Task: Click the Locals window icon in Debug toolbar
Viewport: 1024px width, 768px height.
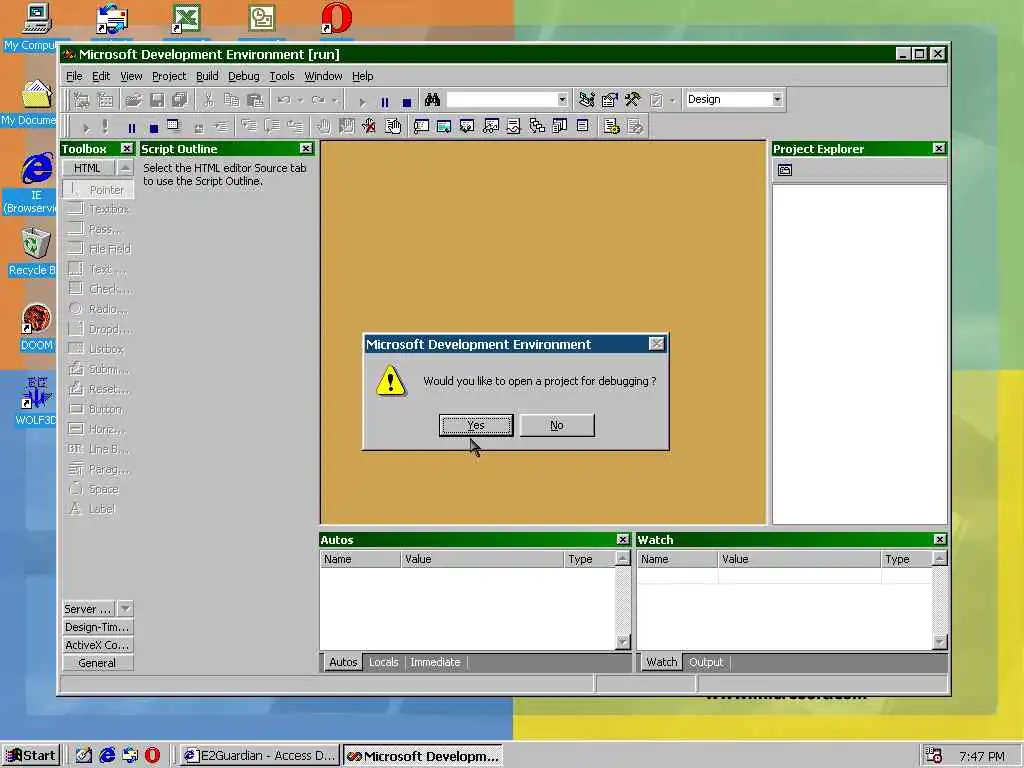Action: pyautogui.click(x=467, y=126)
